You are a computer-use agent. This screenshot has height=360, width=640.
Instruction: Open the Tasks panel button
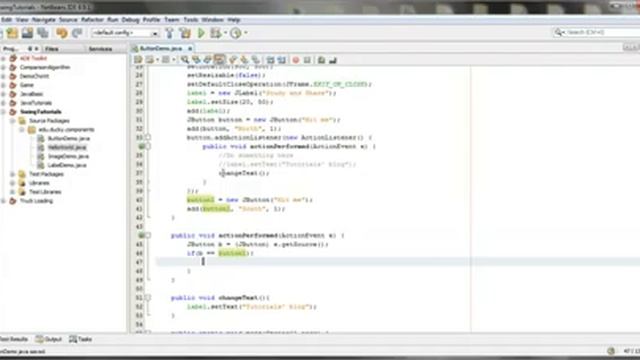tap(80, 339)
